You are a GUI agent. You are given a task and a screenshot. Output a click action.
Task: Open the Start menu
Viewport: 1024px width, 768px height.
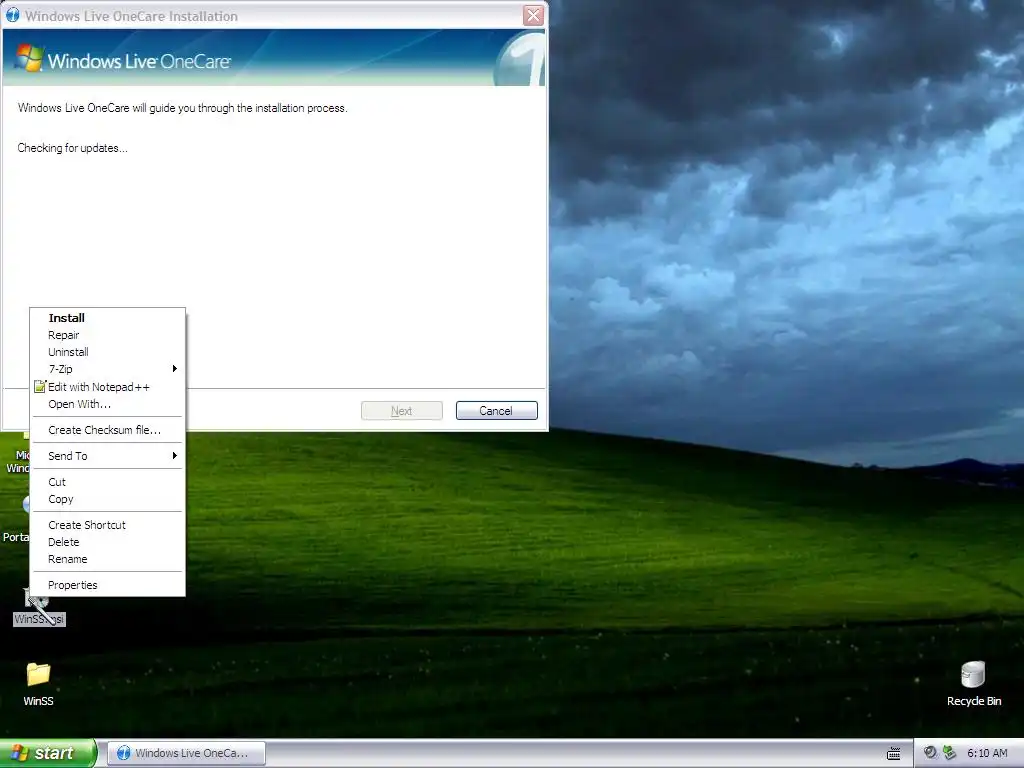click(x=48, y=753)
